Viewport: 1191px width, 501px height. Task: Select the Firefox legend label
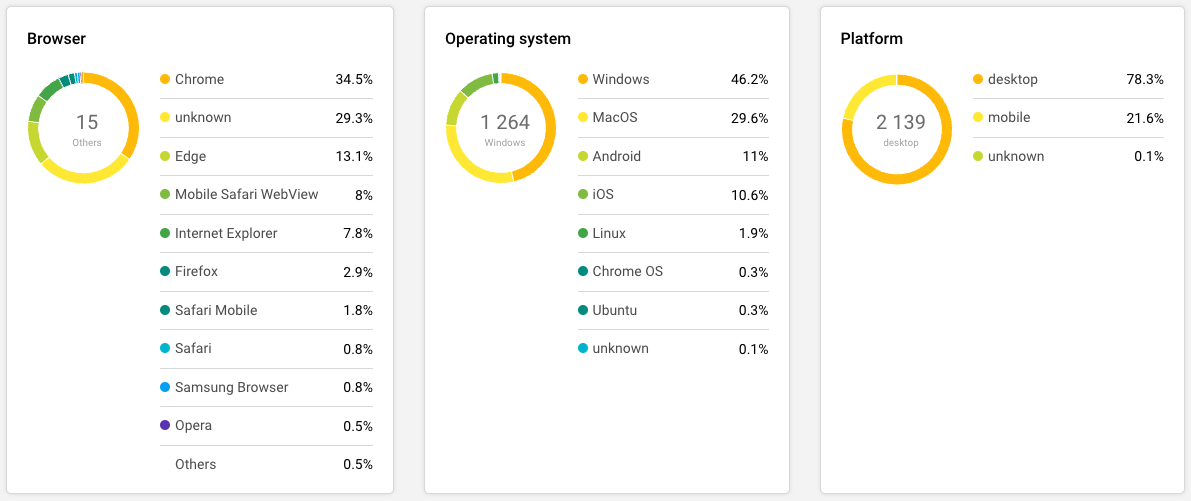pos(196,272)
